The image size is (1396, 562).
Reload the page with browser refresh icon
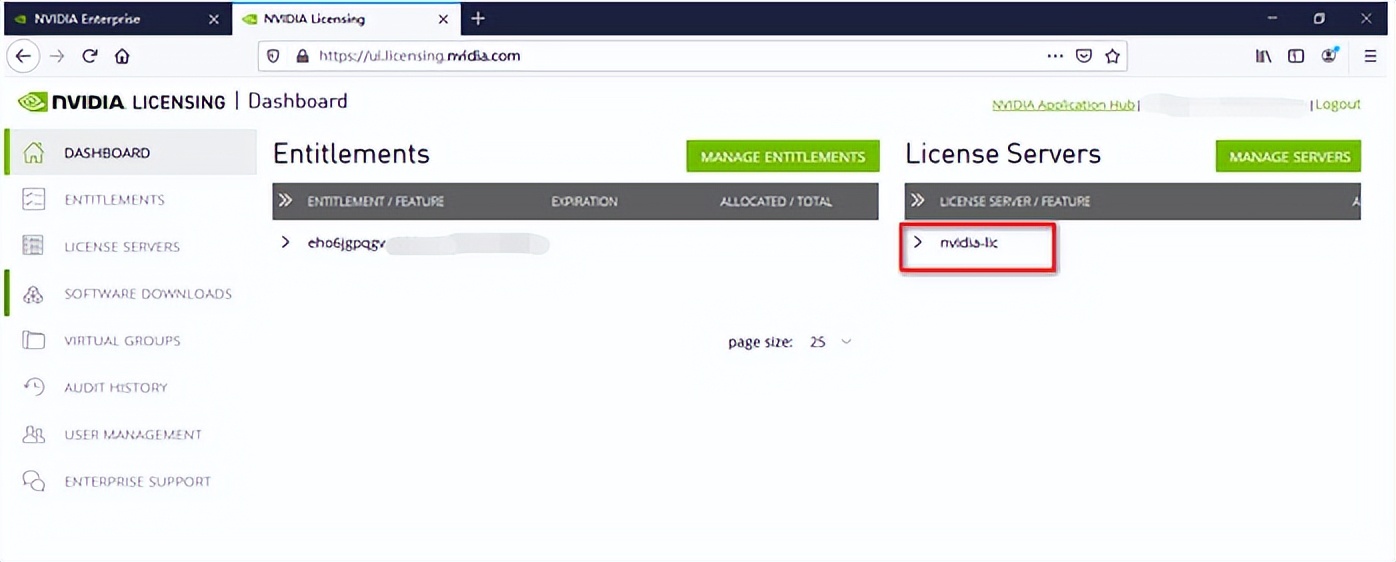(90, 57)
